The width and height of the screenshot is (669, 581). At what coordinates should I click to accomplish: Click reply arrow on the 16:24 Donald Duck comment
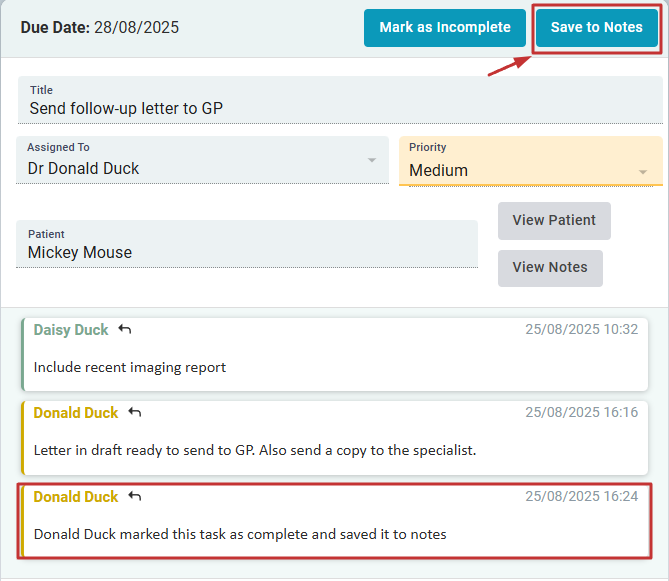tap(135, 496)
